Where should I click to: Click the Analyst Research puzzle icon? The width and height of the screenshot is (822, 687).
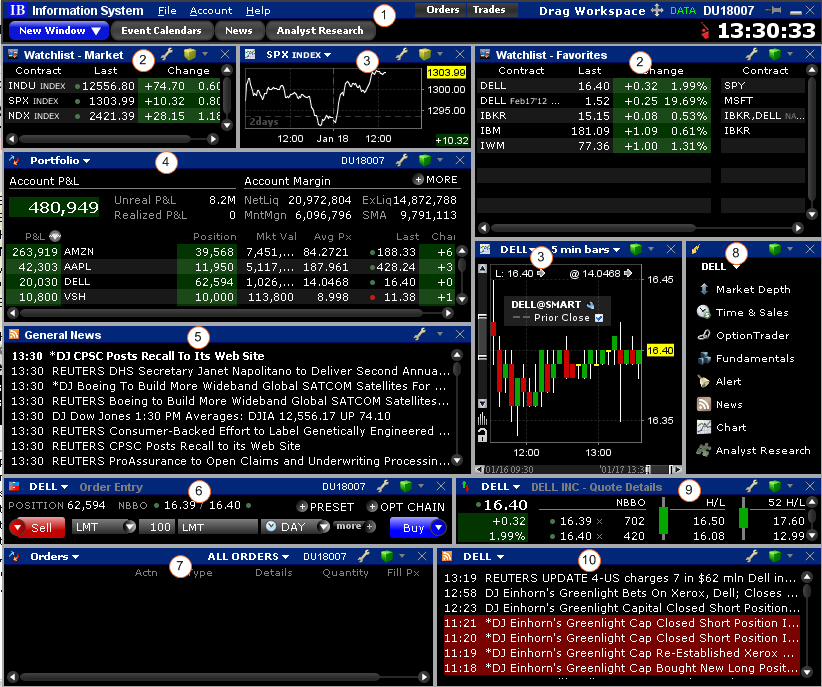click(x=704, y=451)
